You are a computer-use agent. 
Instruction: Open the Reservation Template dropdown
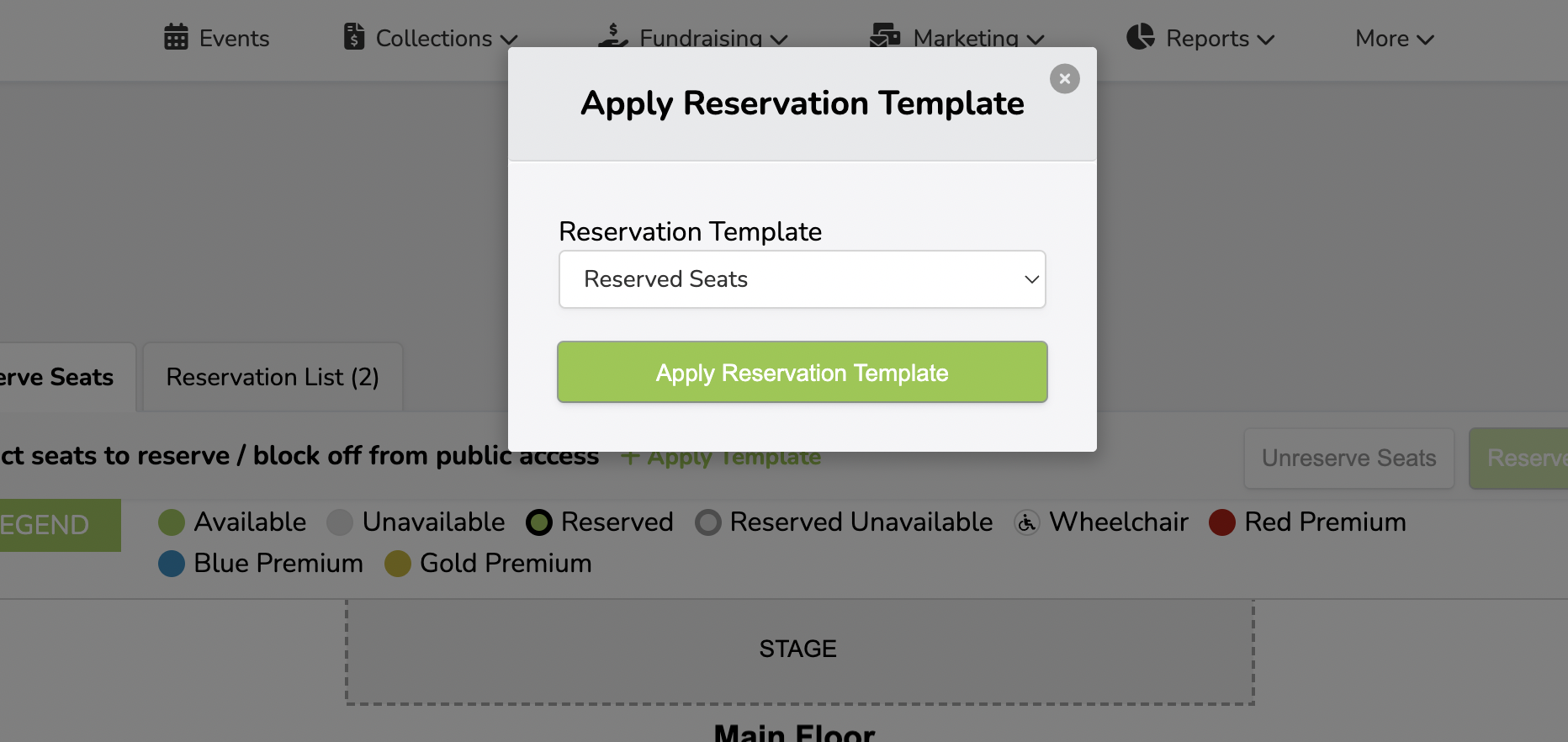[802, 278]
